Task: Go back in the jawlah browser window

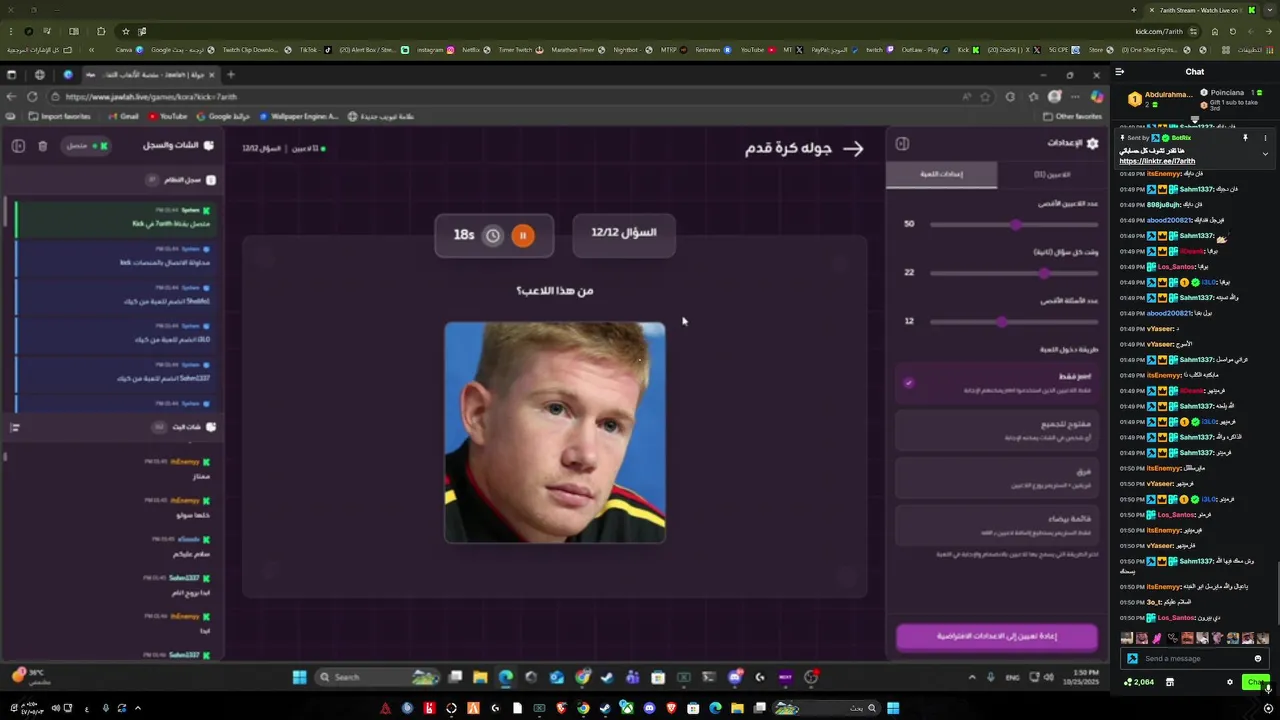Action: [x=11, y=97]
